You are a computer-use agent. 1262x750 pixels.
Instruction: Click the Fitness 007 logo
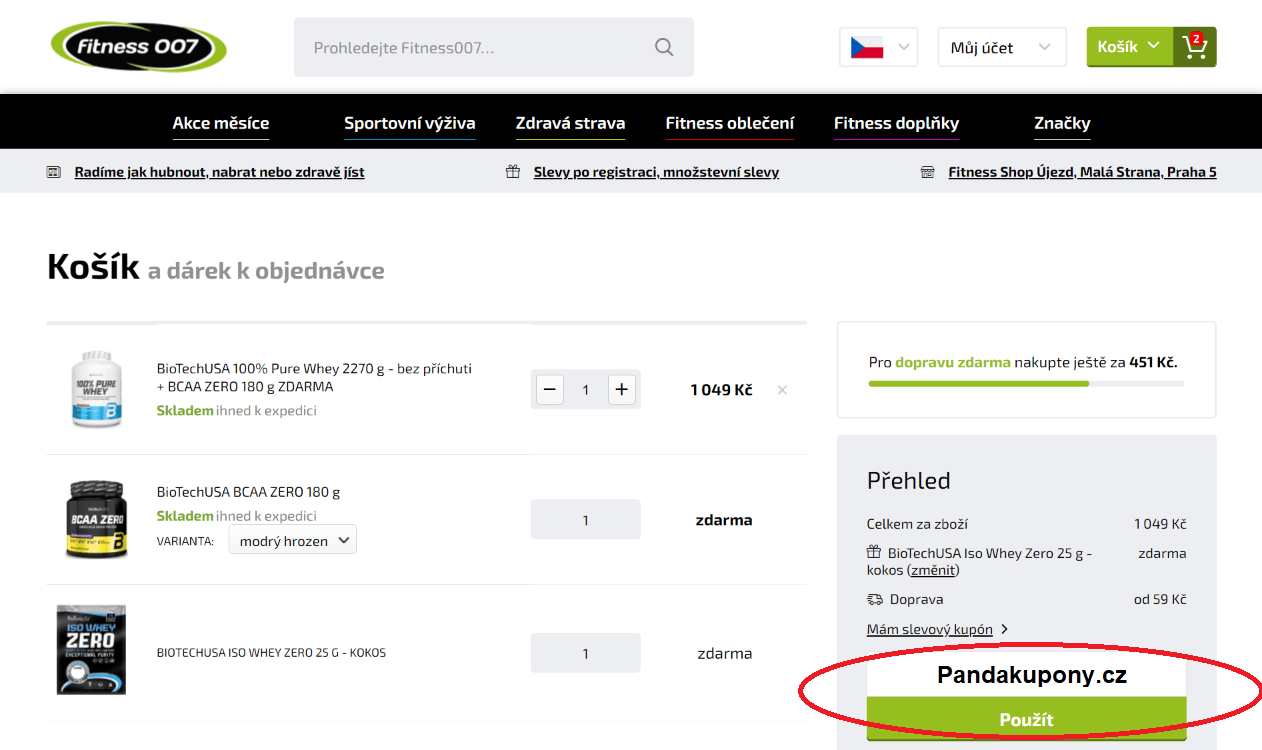click(x=138, y=47)
